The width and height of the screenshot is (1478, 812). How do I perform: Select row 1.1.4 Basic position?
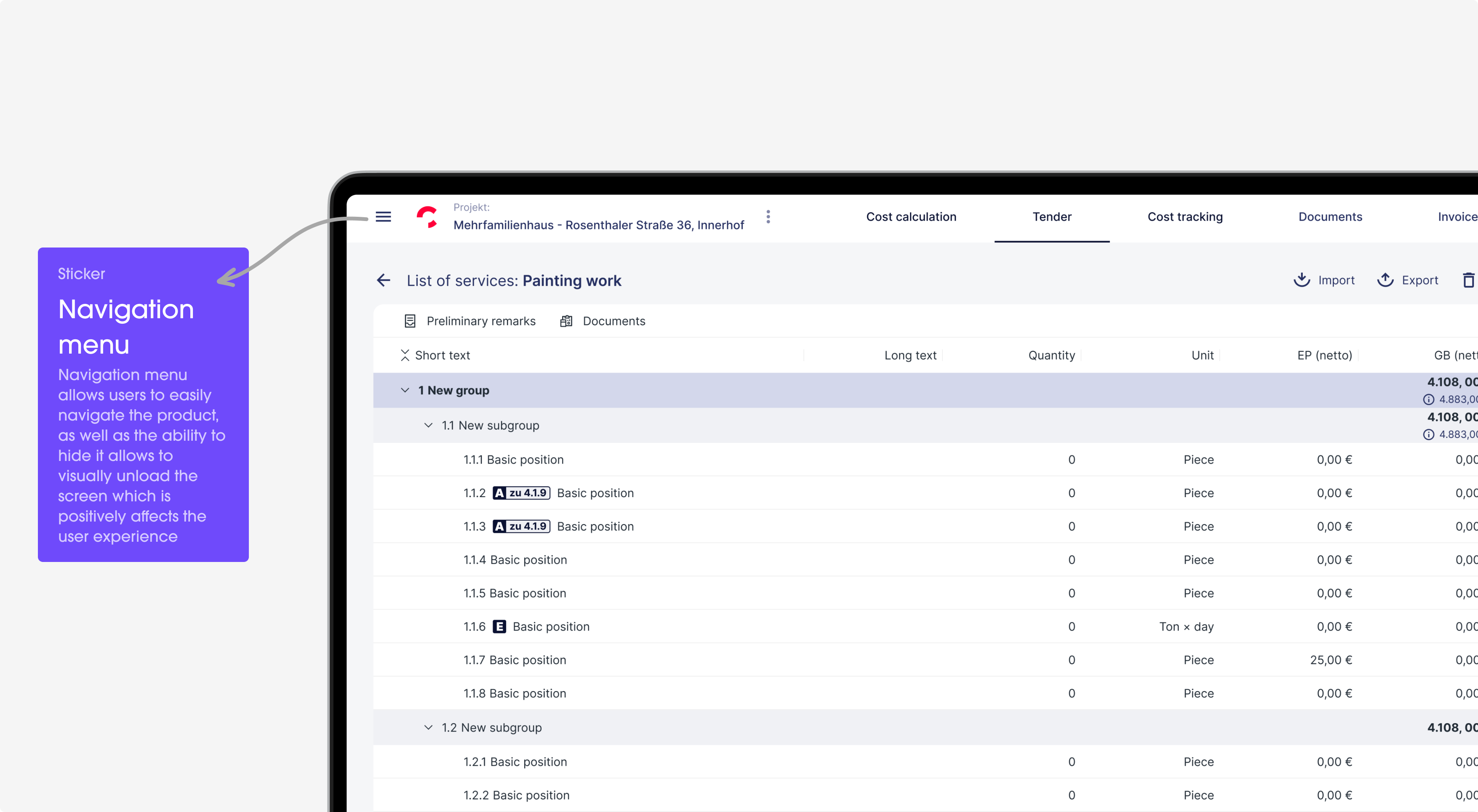click(926, 560)
